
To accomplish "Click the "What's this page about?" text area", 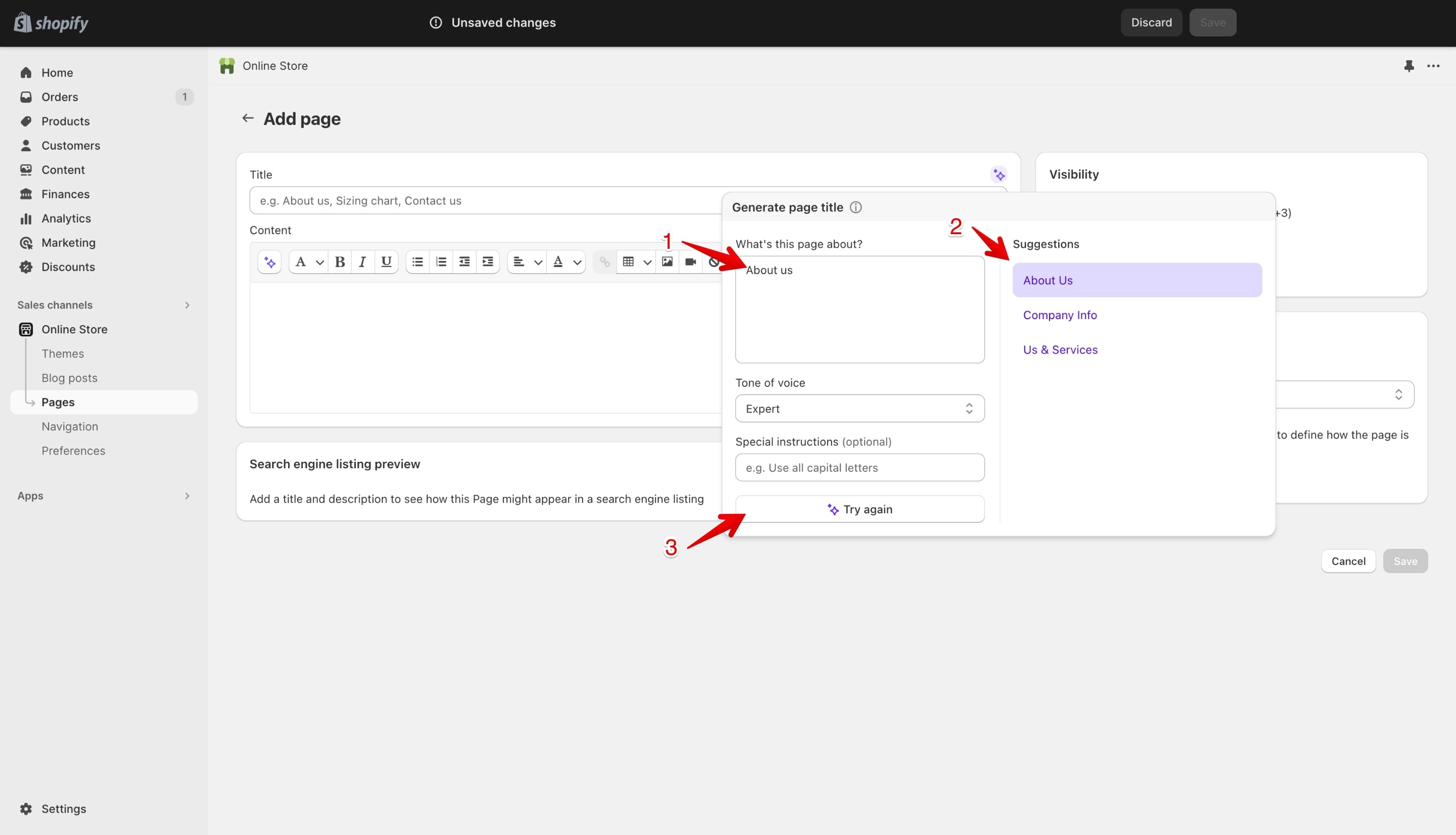I will tap(860, 310).
